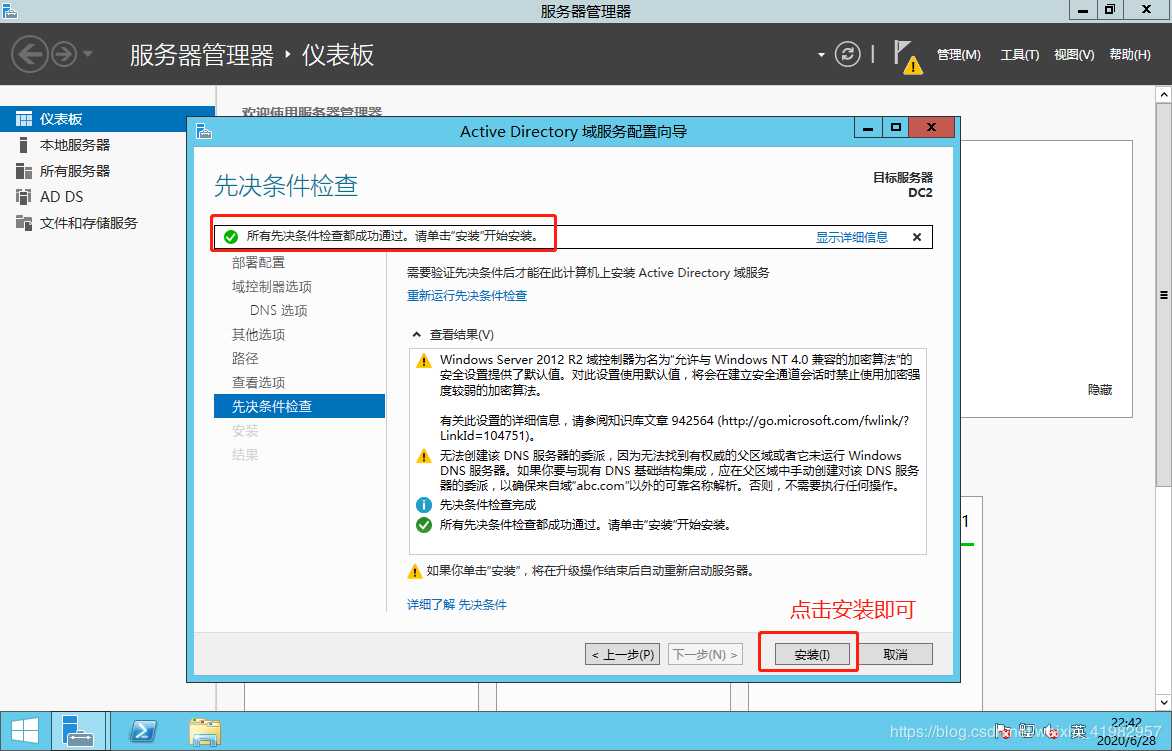Image resolution: width=1172 pixels, height=751 pixels.
Task: Open File Explorer from the taskbar
Action: [x=205, y=732]
